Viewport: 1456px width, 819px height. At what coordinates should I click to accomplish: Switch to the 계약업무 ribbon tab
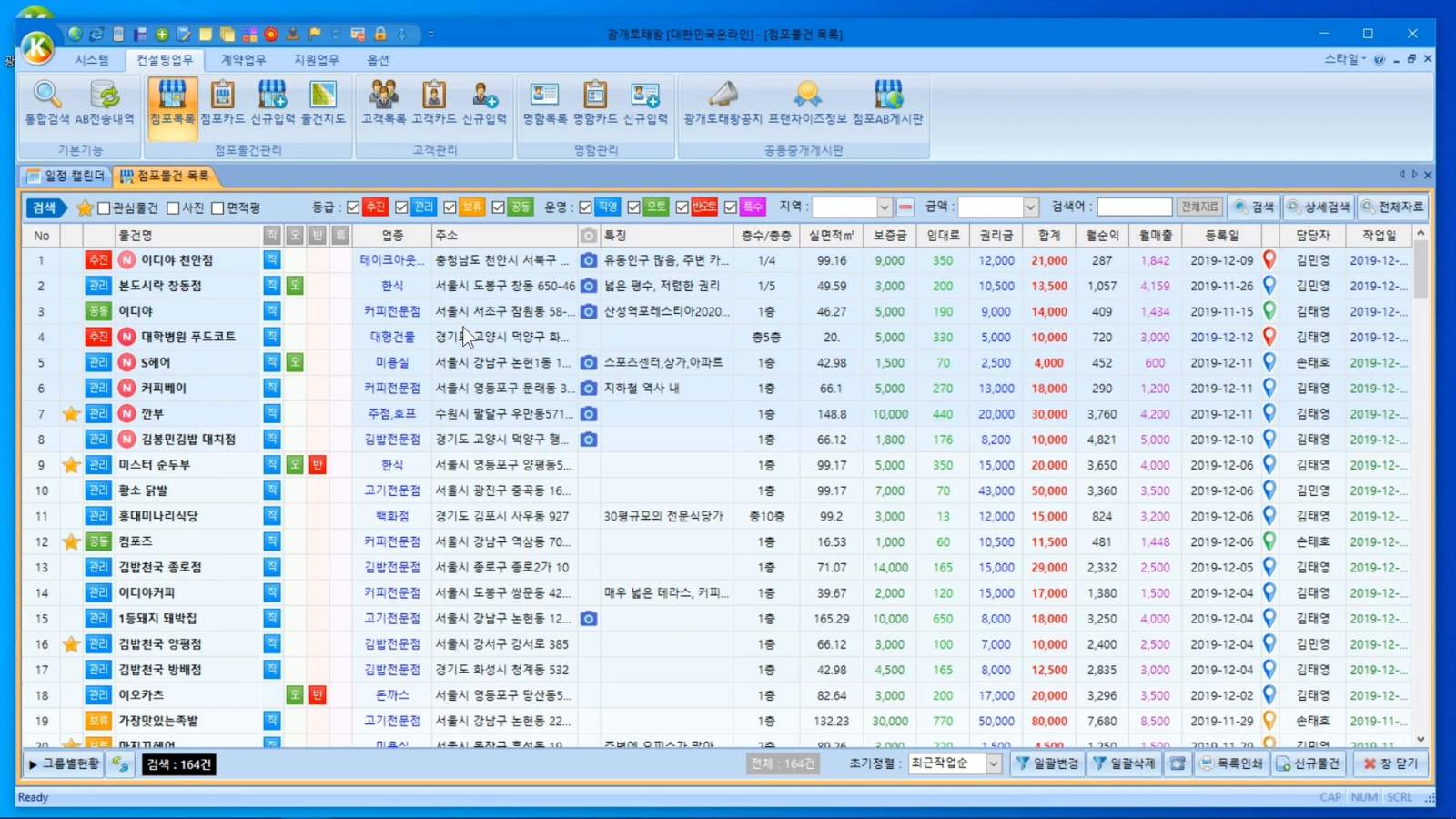tap(243, 60)
